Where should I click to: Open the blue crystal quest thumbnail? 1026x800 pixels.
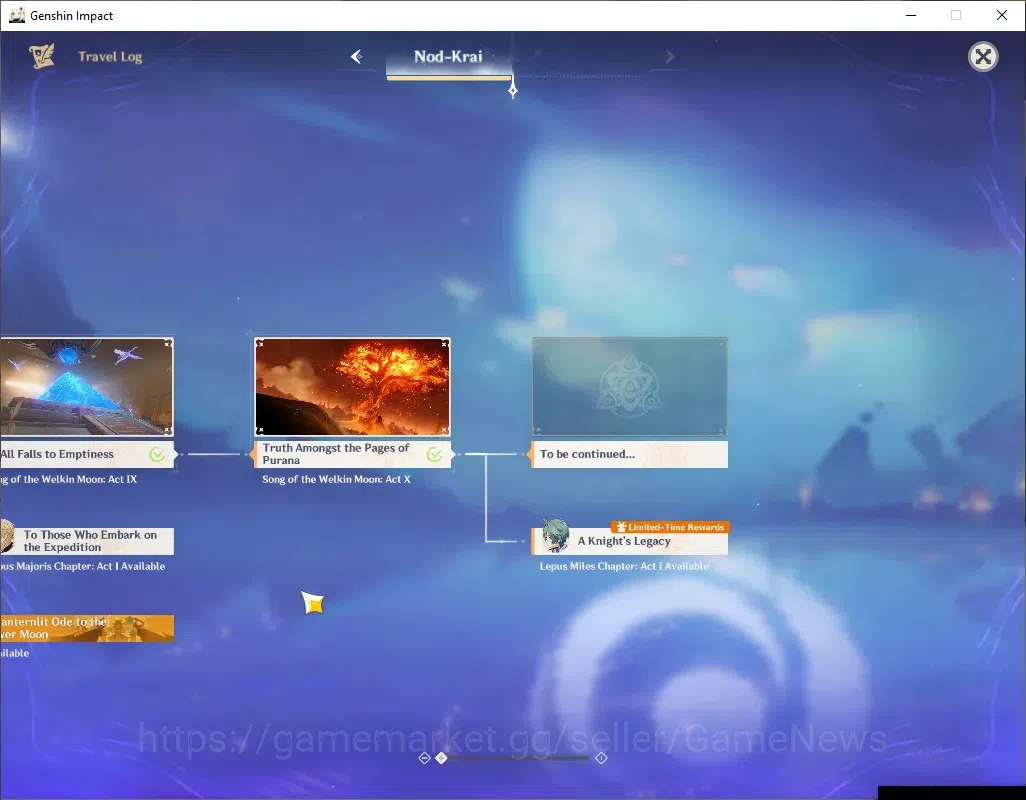click(x=86, y=387)
